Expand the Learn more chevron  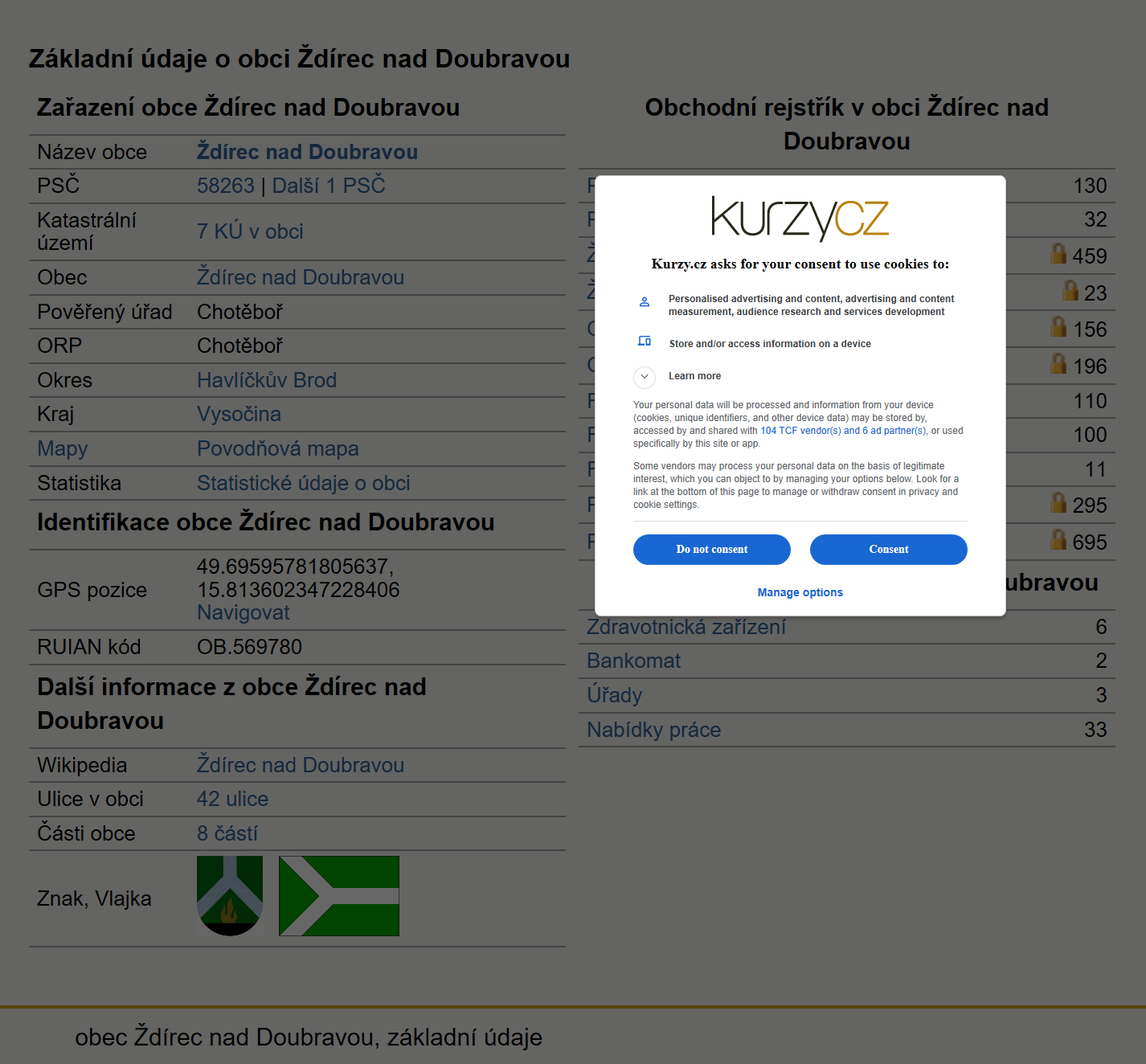coord(645,376)
